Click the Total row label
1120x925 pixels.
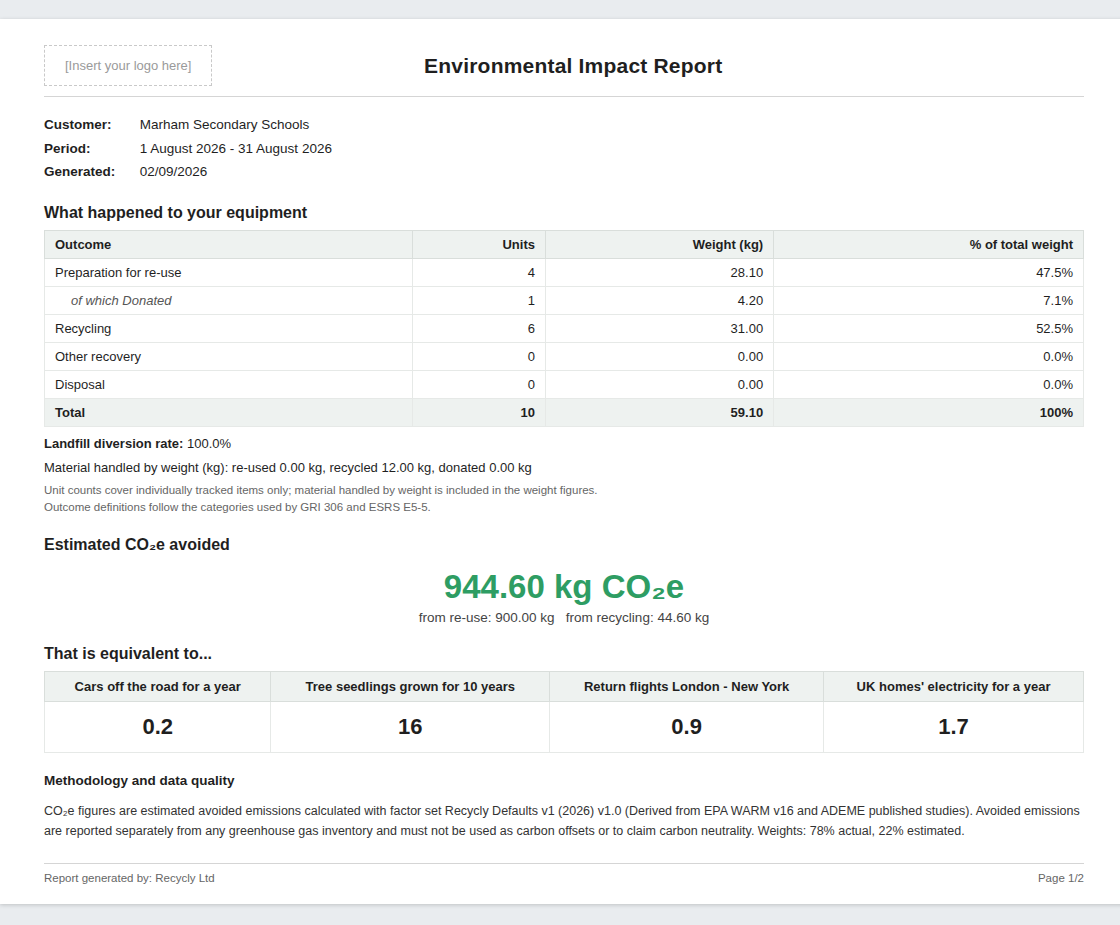pos(70,412)
